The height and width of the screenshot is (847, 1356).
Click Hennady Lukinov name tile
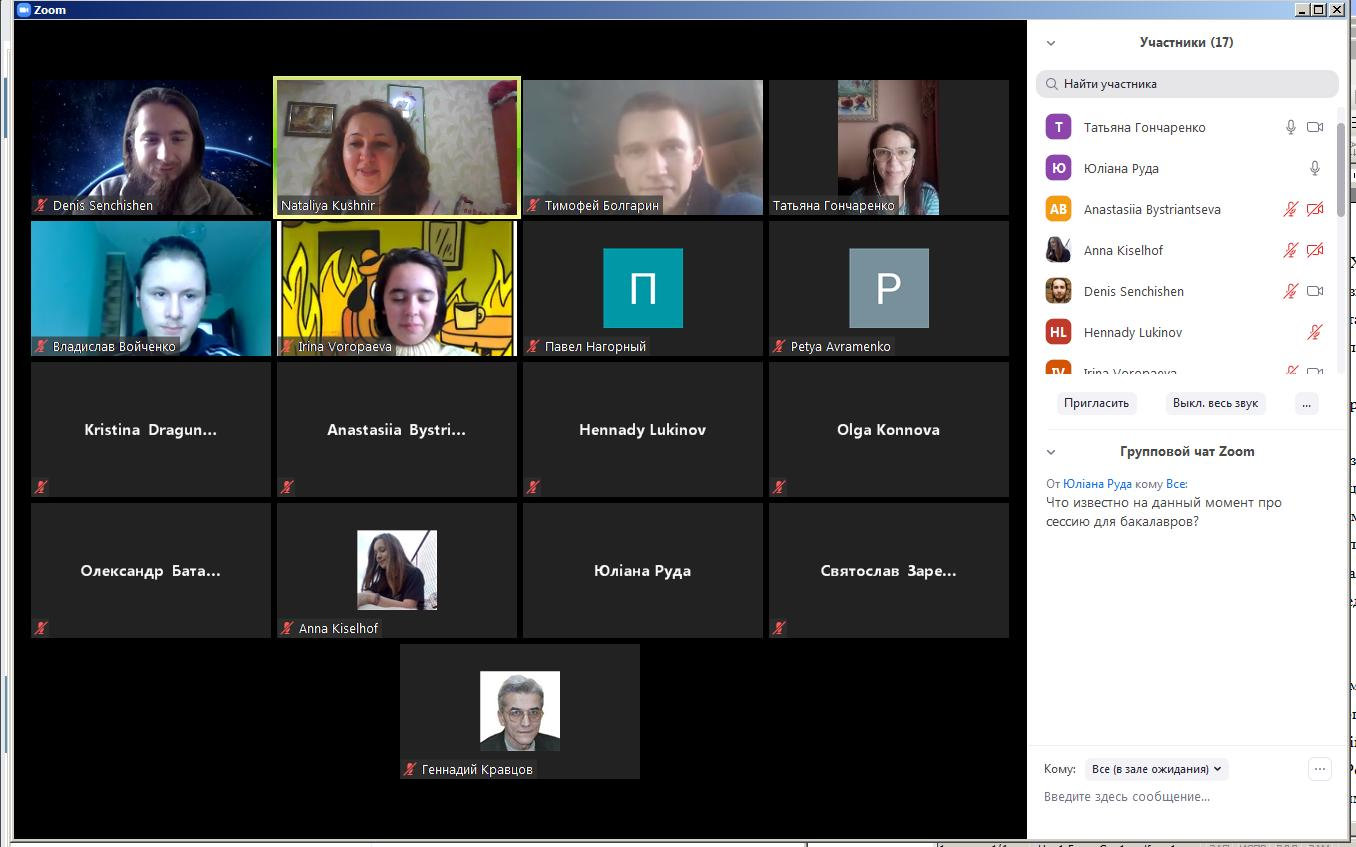(x=643, y=430)
